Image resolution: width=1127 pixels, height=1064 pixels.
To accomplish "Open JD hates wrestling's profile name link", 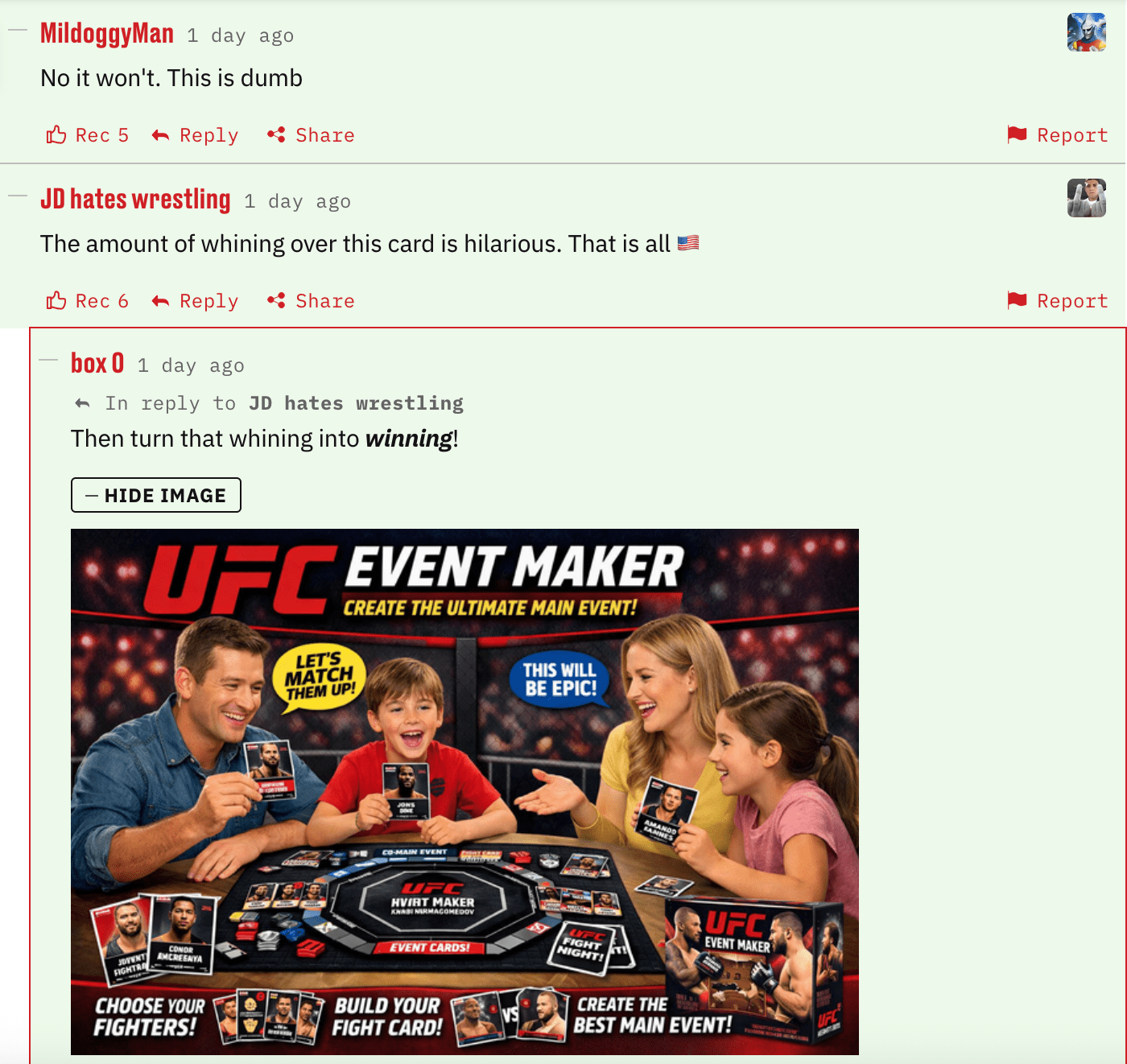I will tap(135, 199).
